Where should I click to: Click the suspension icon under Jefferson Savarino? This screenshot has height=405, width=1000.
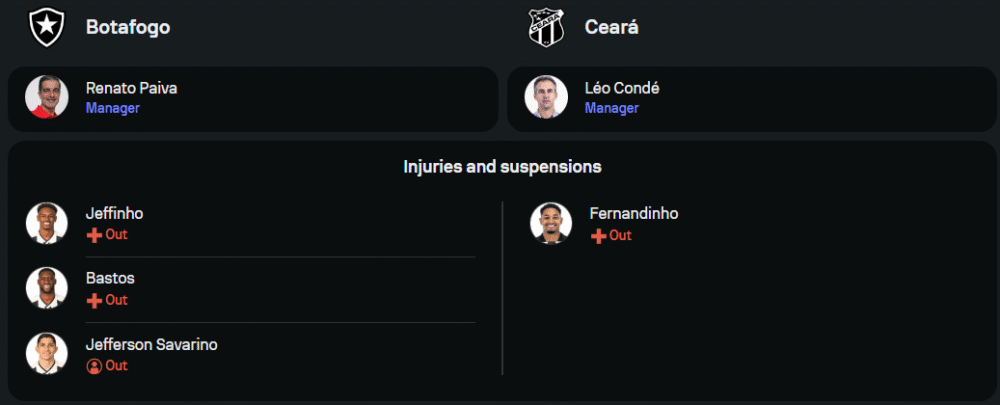pos(94,367)
